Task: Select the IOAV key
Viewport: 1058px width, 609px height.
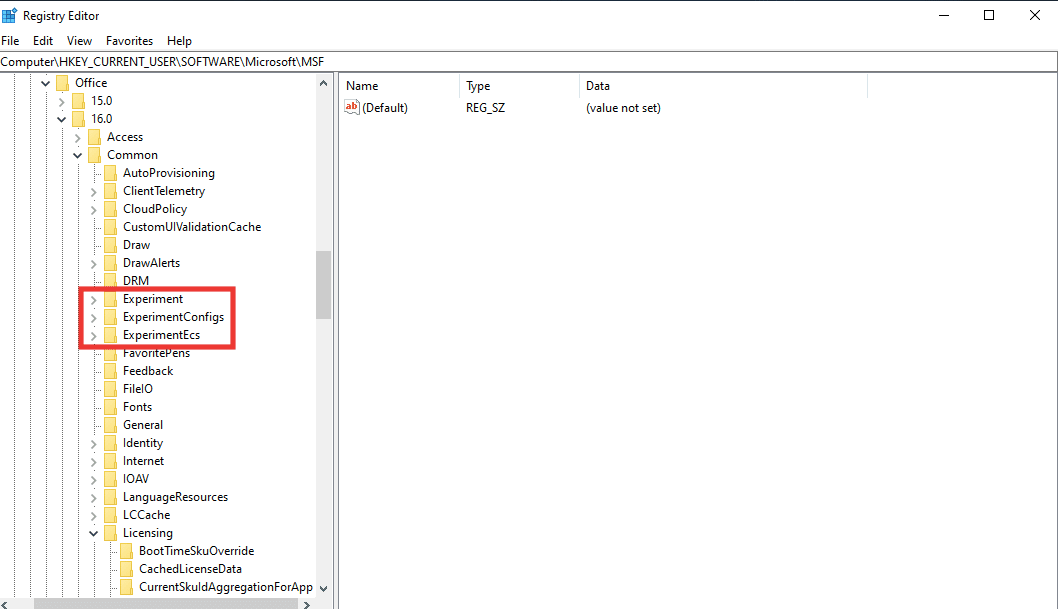Action: tap(136, 479)
